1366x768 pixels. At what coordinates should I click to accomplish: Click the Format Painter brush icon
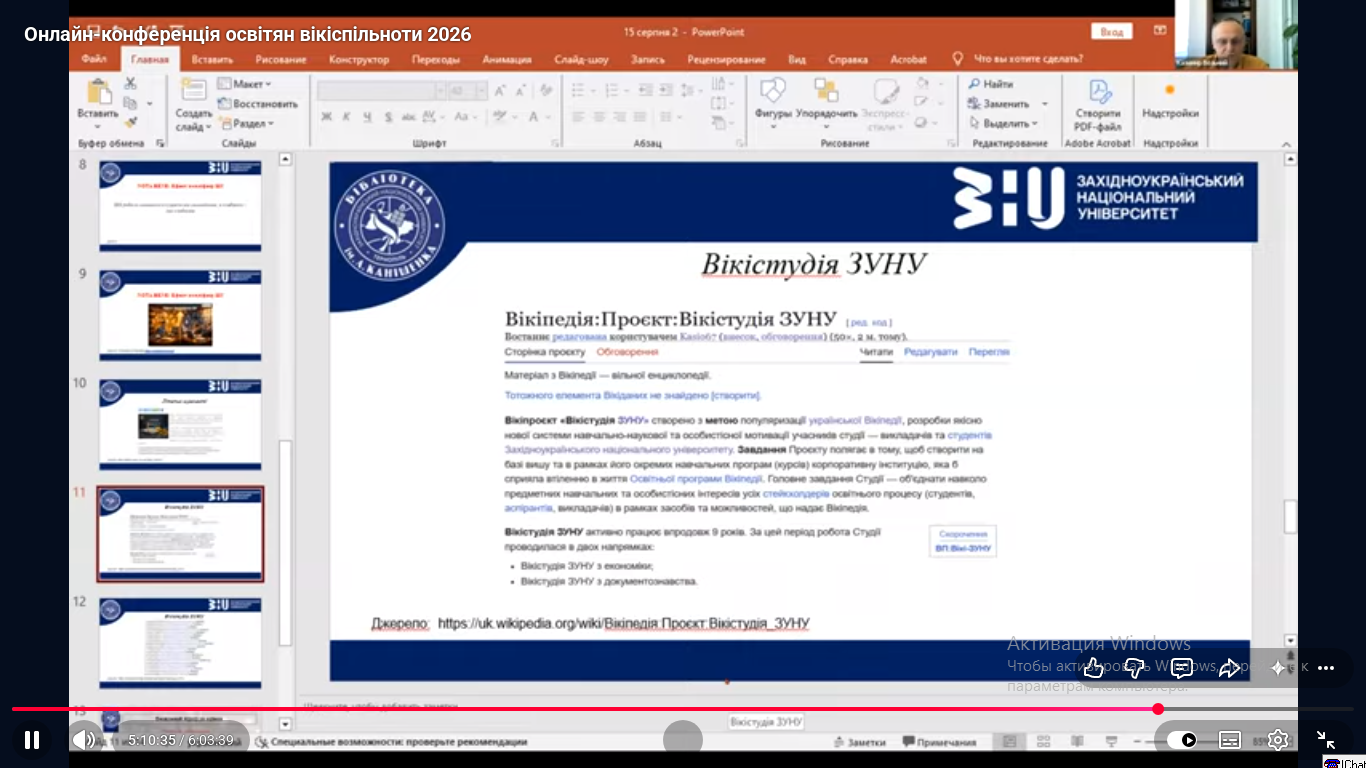click(130, 122)
